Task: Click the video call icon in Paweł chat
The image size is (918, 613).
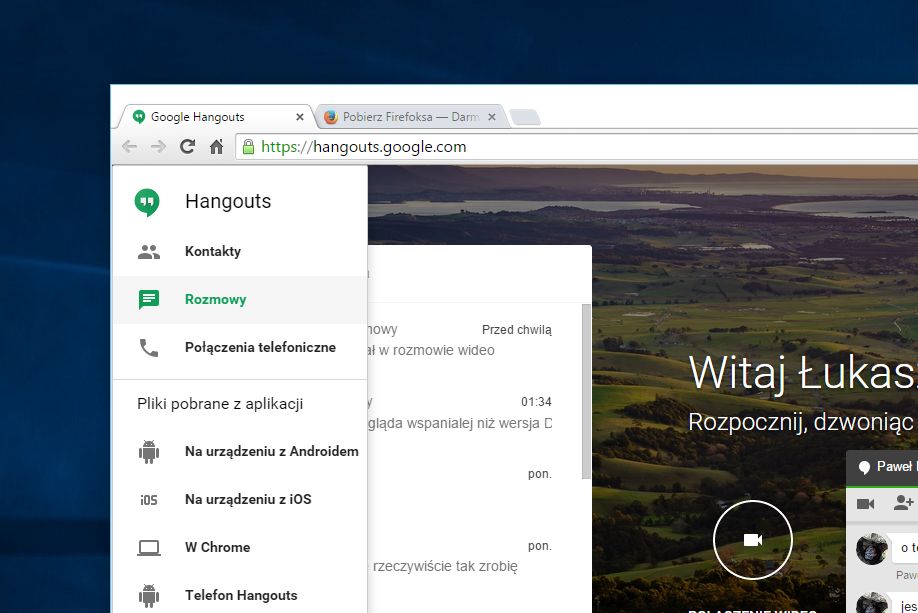Action: point(865,504)
